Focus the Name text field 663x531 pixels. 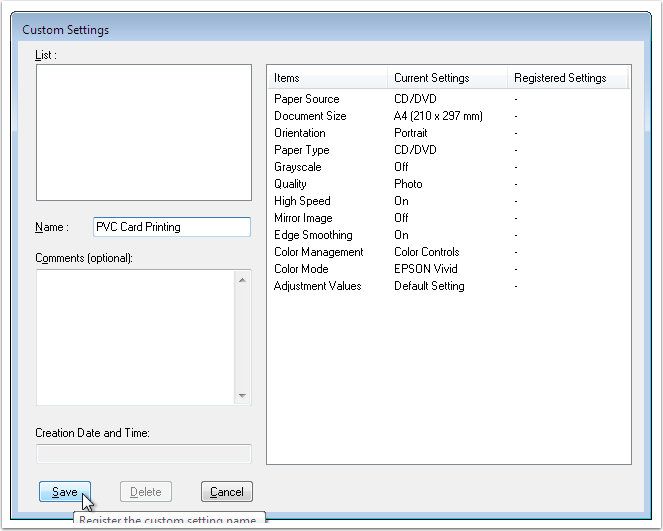coord(171,227)
